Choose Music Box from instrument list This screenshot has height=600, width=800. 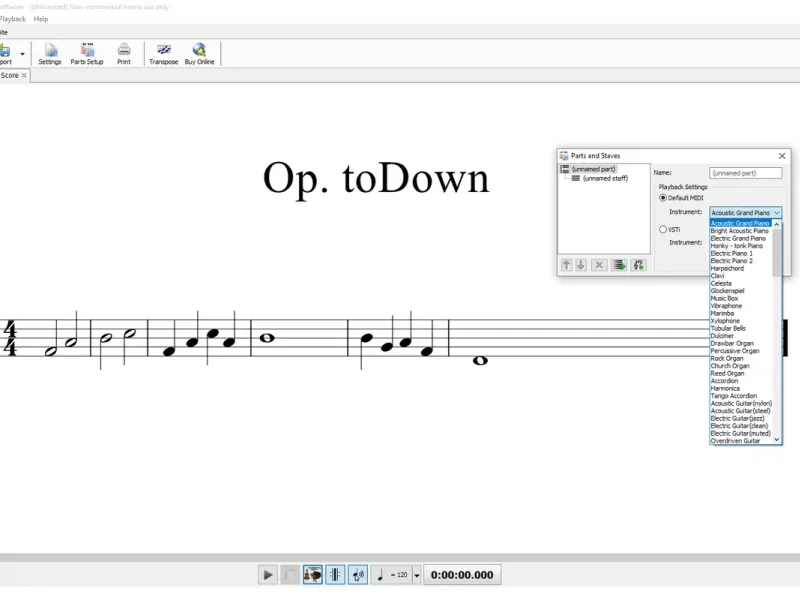click(x=724, y=298)
